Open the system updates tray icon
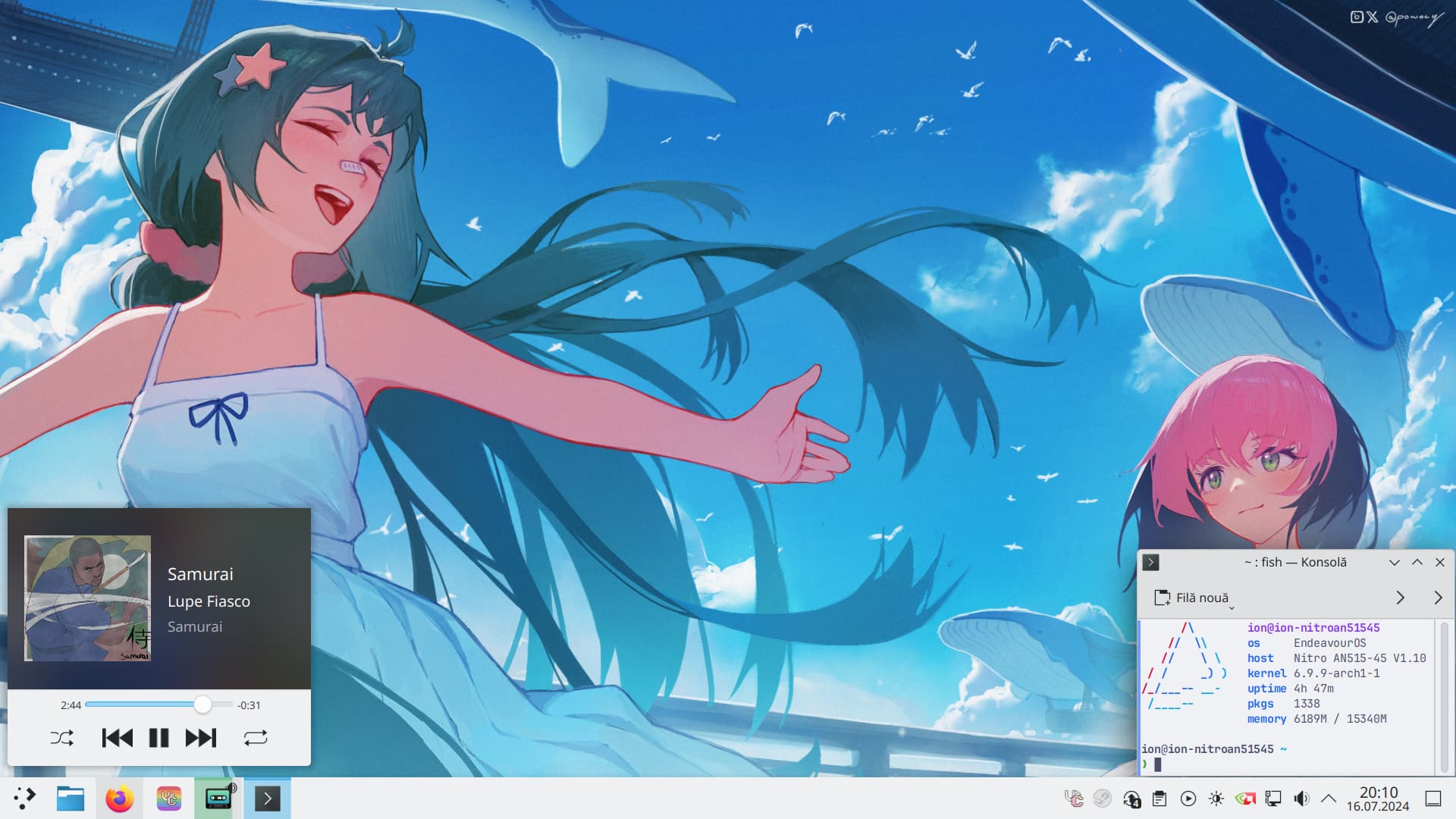Image resolution: width=1456 pixels, height=819 pixels. pyautogui.click(x=1131, y=799)
